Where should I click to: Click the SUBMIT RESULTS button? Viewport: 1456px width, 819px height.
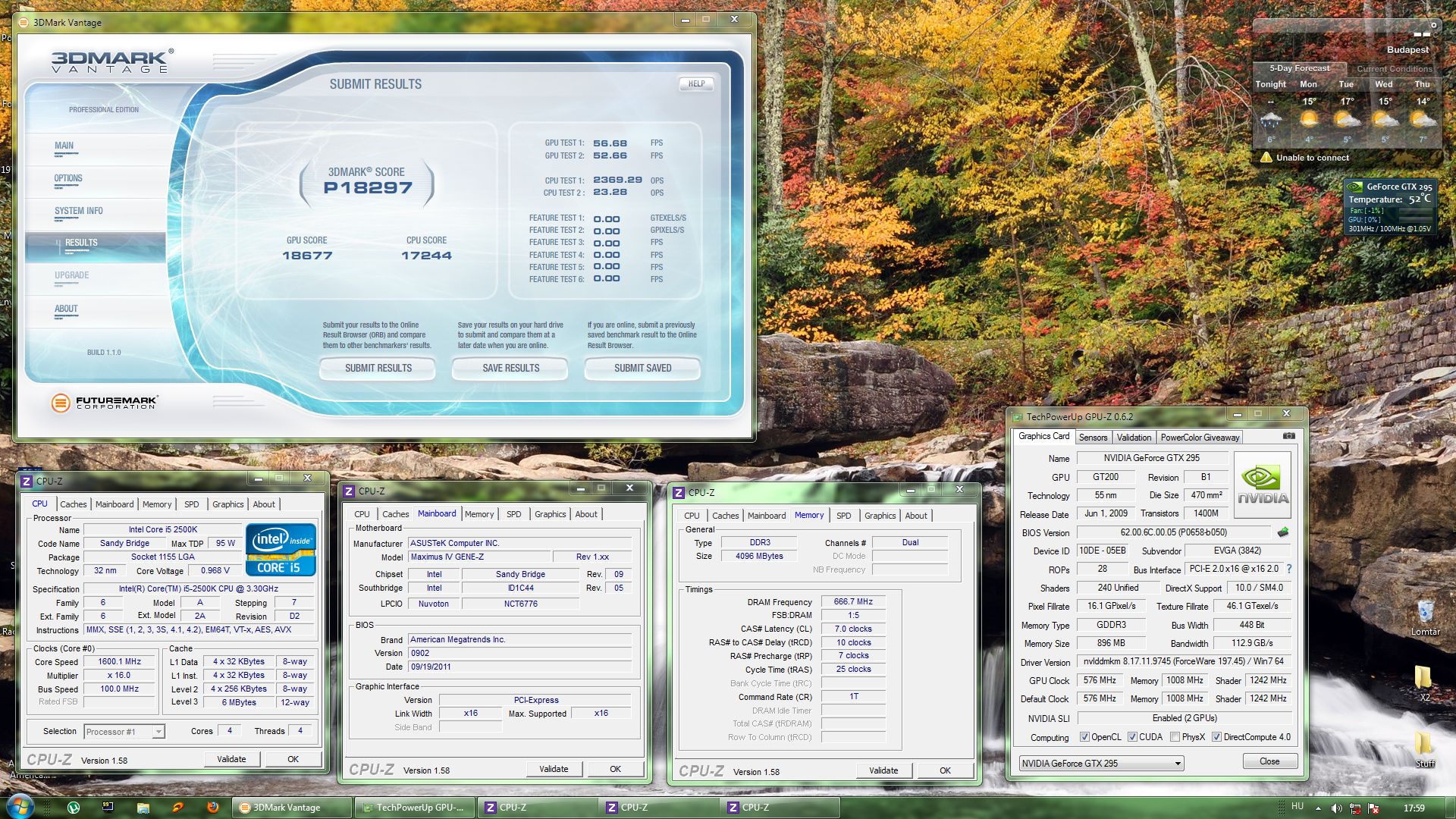(378, 368)
